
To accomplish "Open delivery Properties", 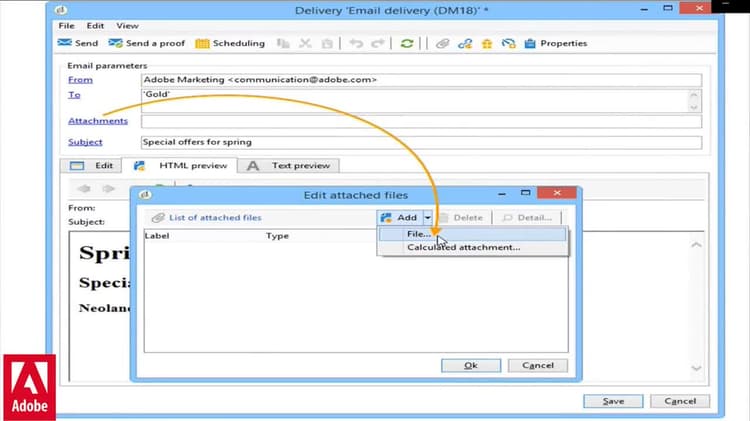I will [555, 43].
